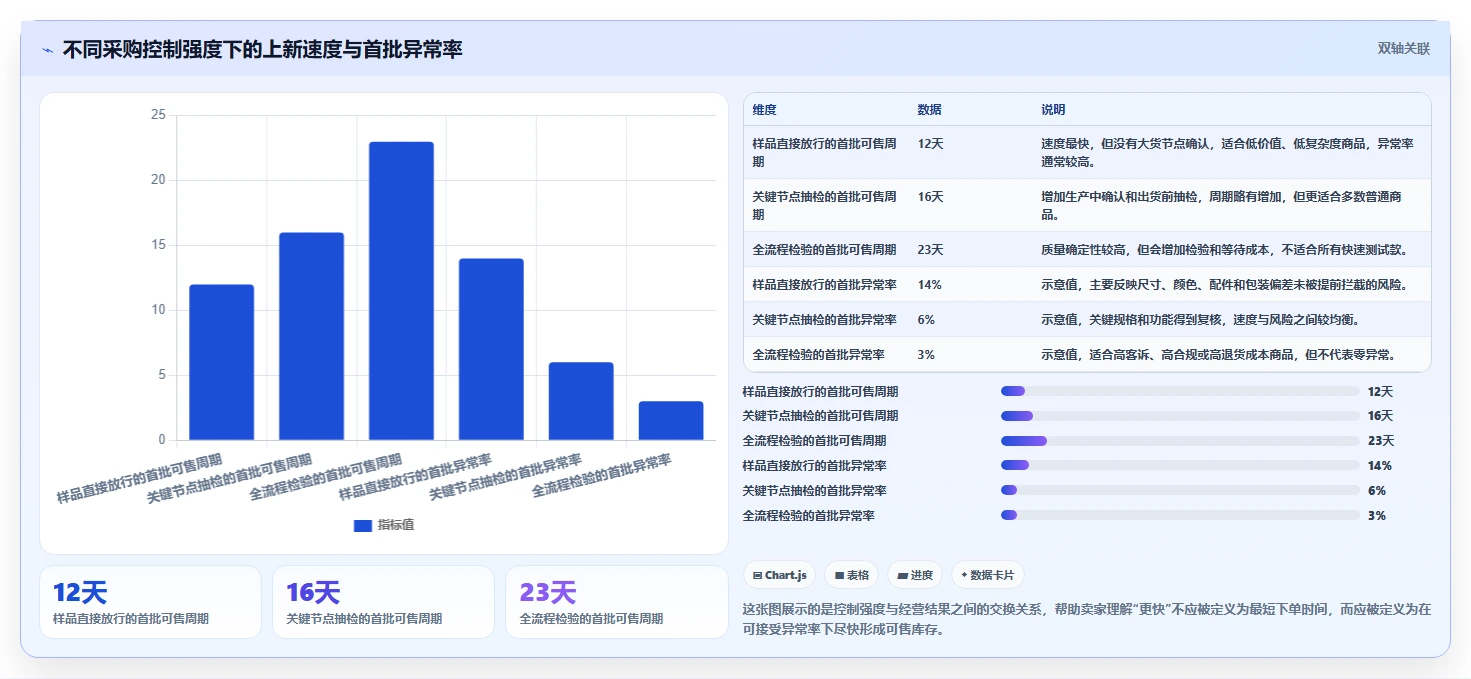Click the 23天 value beside the progress bar
1471x679 pixels.
click(x=1381, y=440)
